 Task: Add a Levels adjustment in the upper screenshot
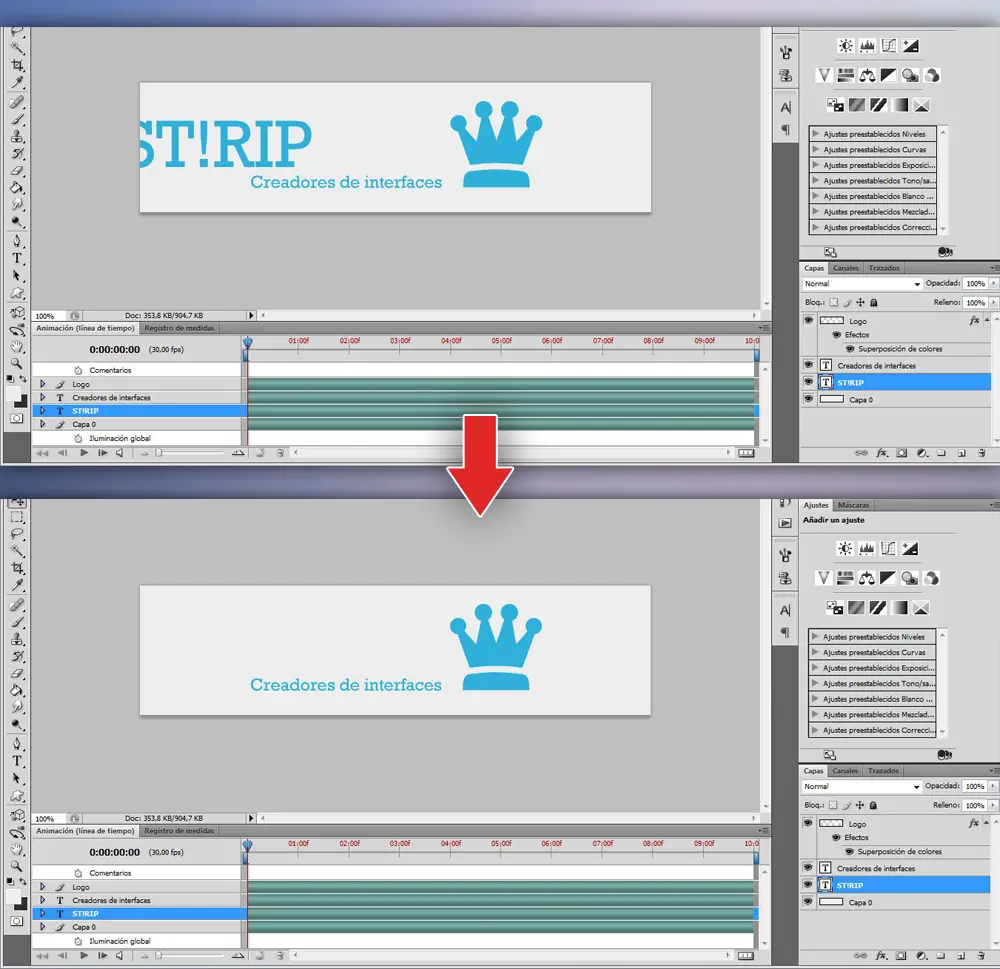coord(867,46)
